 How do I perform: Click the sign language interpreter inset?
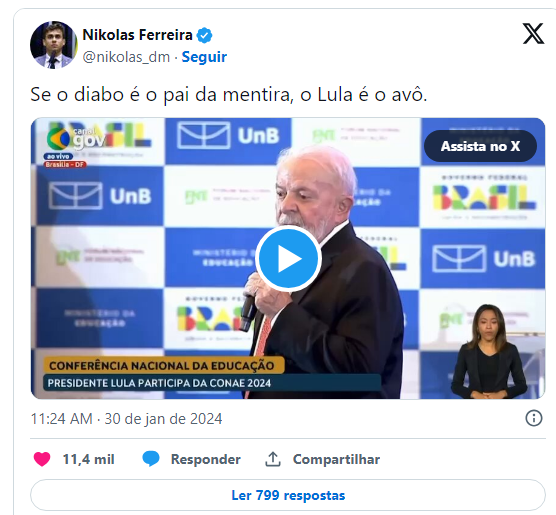coord(489,351)
